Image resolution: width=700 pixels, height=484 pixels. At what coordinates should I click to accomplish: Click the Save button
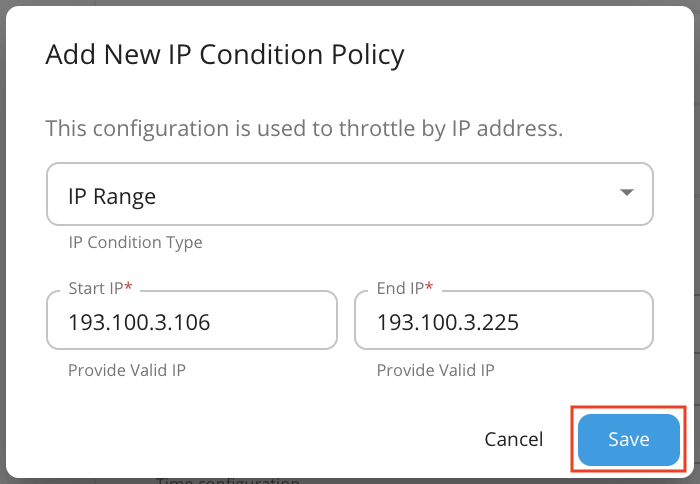(x=628, y=439)
